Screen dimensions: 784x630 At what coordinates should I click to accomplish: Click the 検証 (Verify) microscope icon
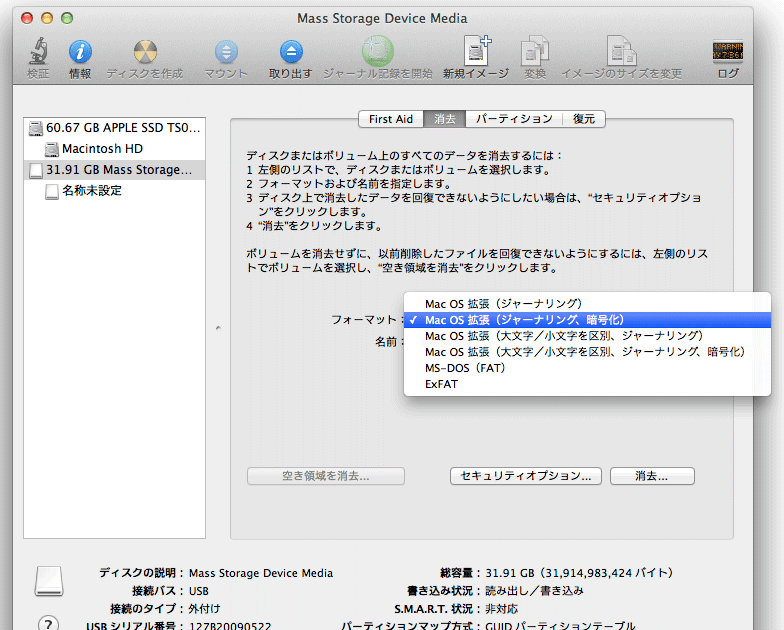pyautogui.click(x=38, y=52)
